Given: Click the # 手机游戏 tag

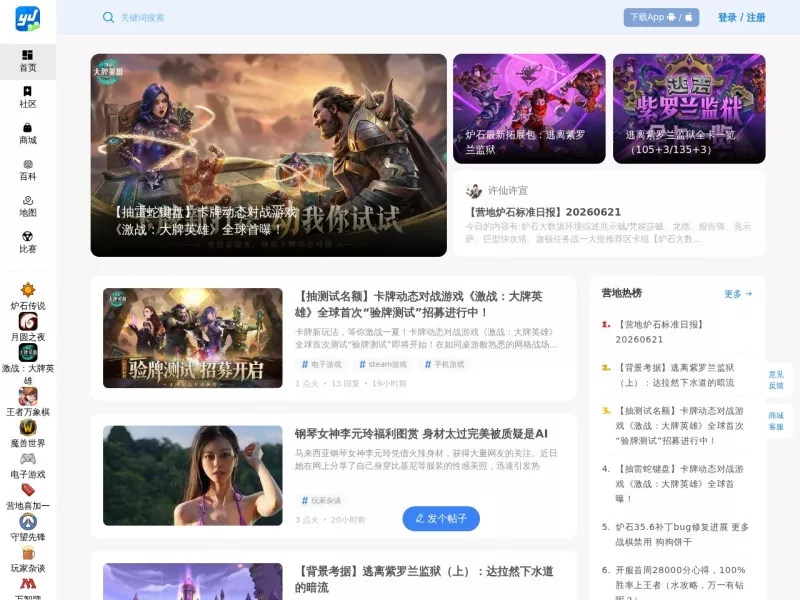Looking at the screenshot, I should [x=444, y=364].
